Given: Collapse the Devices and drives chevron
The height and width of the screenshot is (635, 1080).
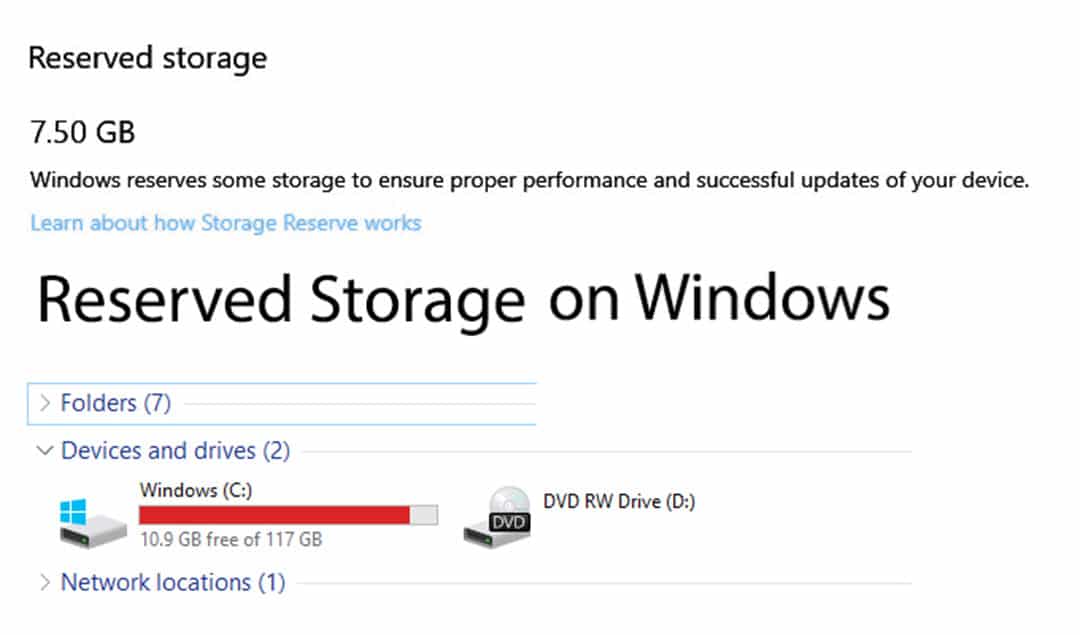Looking at the screenshot, I should 45,451.
